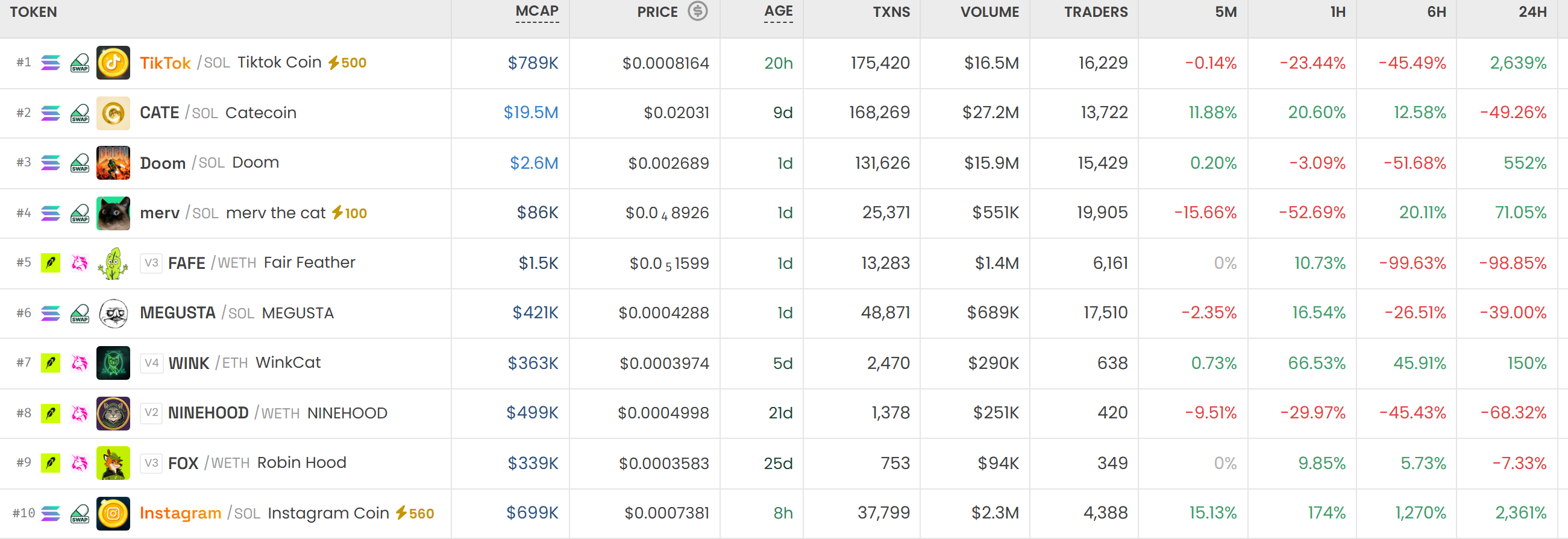Toggle the price currency dollar icon
This screenshot has width=1568, height=539.
pyautogui.click(x=698, y=11)
